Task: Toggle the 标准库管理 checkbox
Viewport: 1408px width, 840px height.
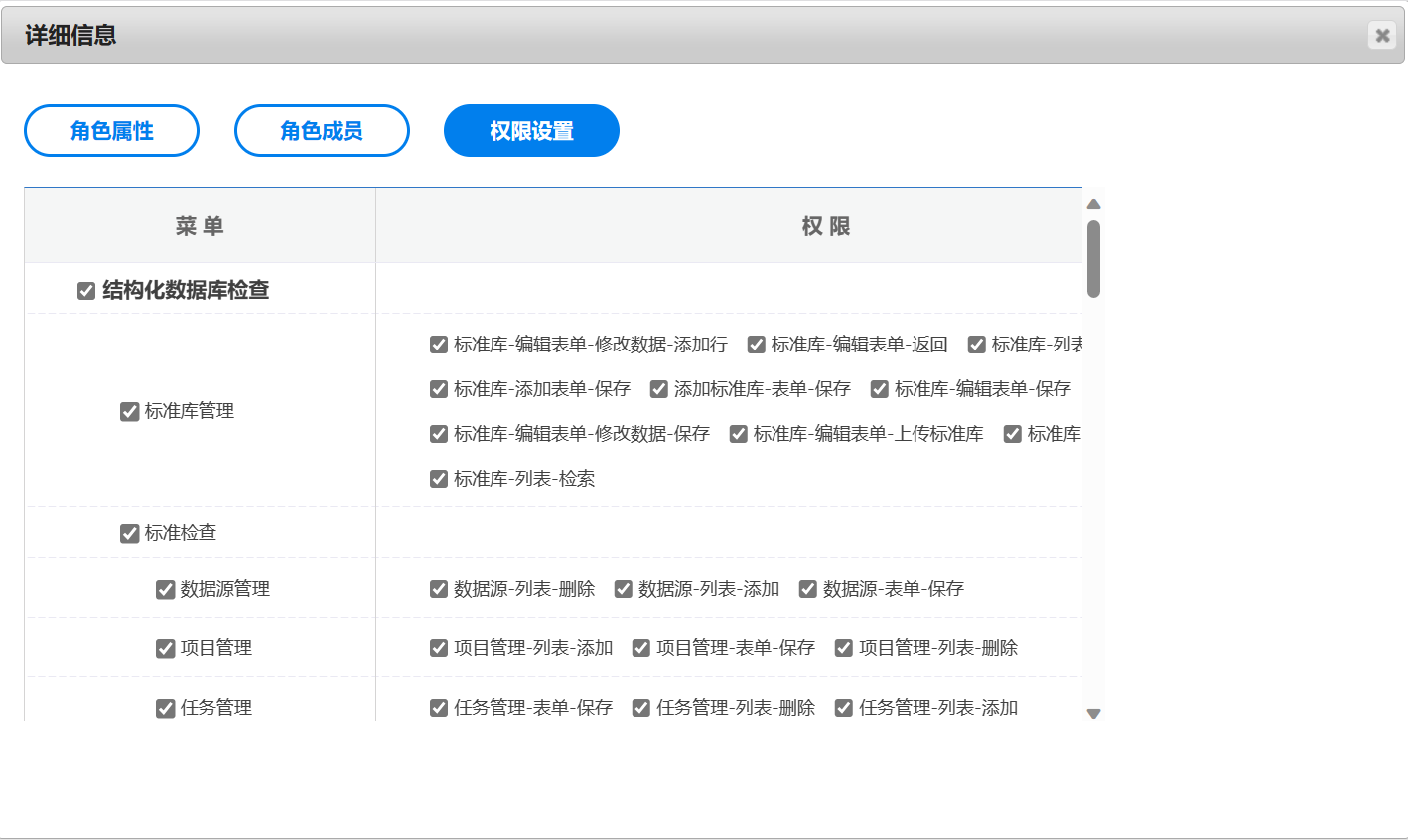Action: tap(129, 412)
